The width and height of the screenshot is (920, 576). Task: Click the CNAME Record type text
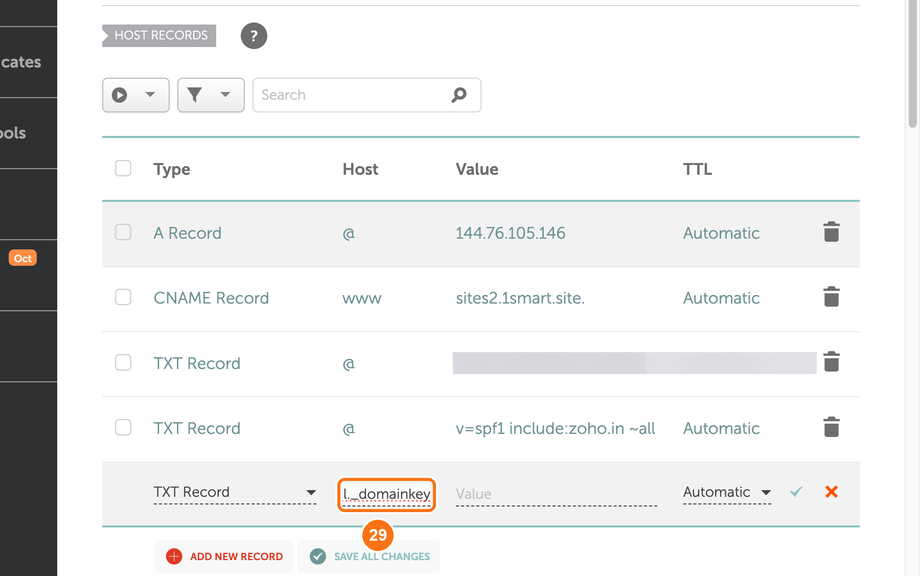click(211, 299)
